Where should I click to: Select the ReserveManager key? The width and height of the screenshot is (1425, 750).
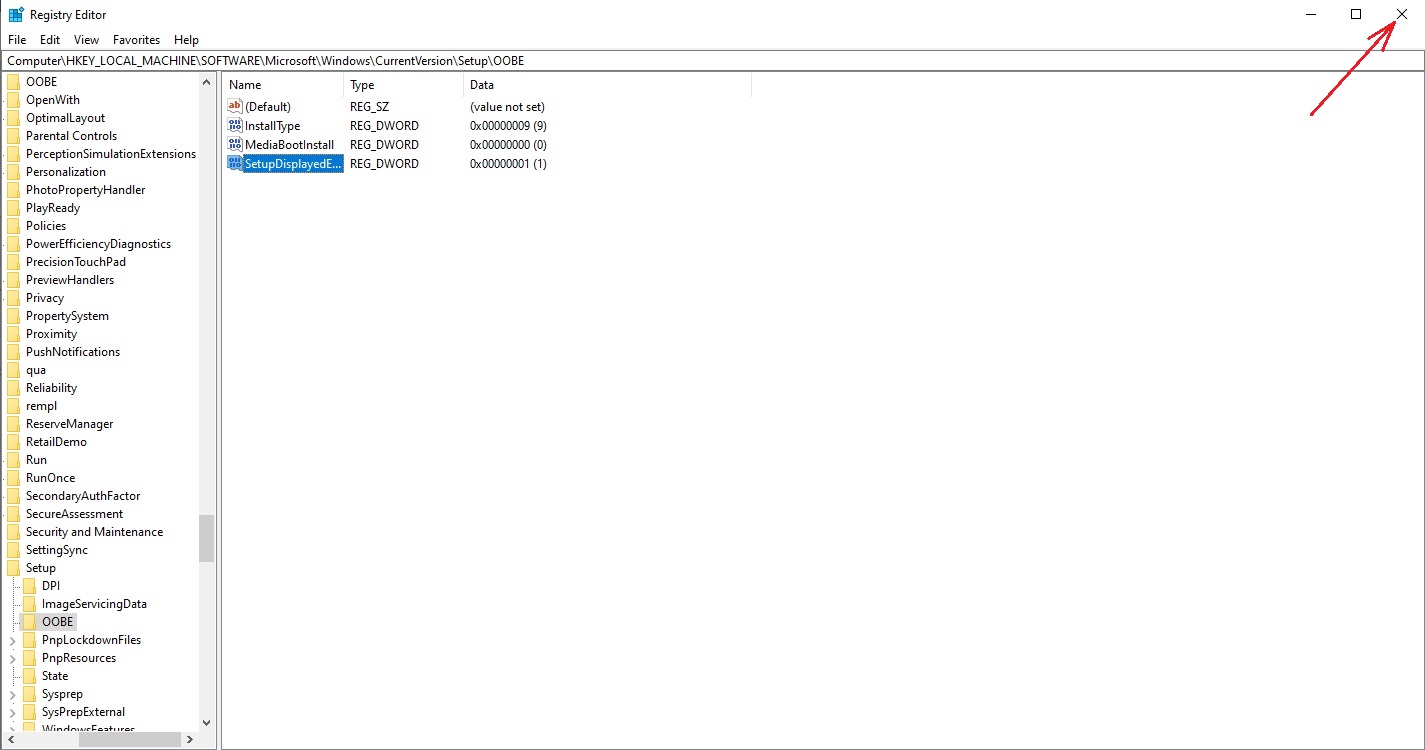(x=69, y=424)
